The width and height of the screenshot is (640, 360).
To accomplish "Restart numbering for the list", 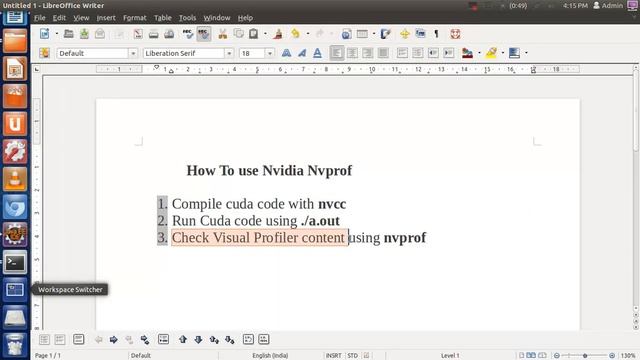I will pyautogui.click(x=248, y=340).
